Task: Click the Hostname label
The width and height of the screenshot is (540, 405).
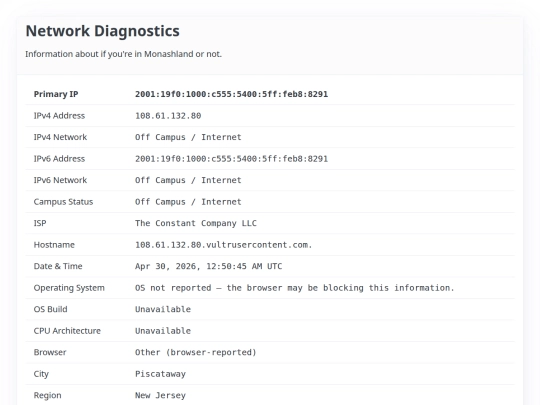Action: click(54, 245)
